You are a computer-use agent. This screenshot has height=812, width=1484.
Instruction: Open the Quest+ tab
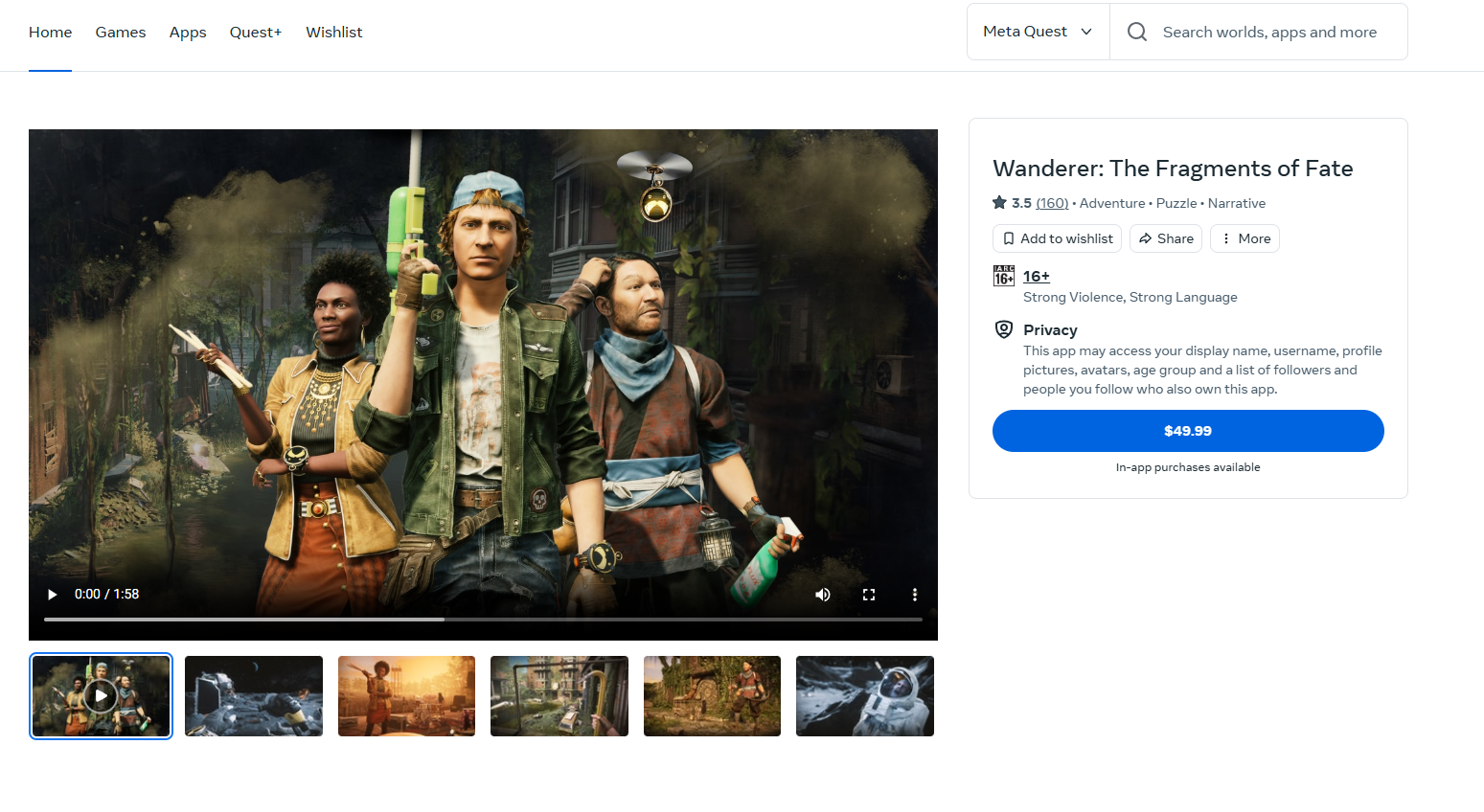tap(256, 32)
